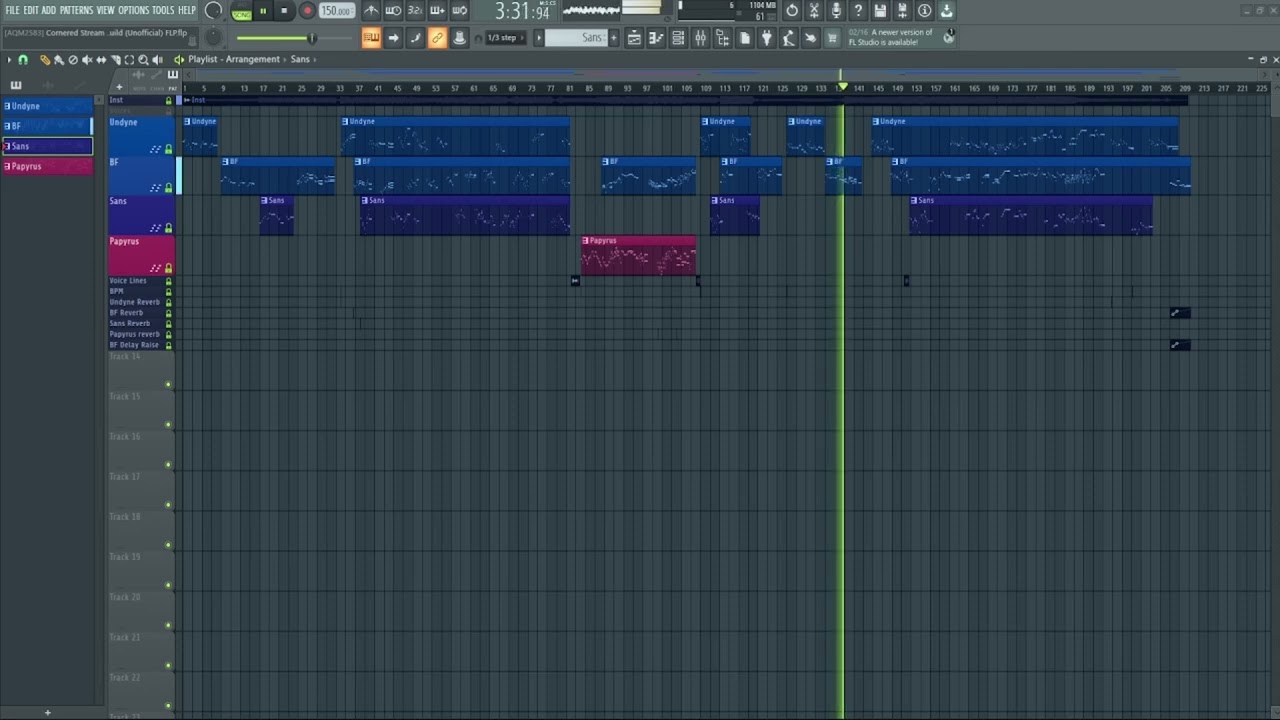Stop playback with the stop button
This screenshot has height=720, width=1280.
coord(284,11)
